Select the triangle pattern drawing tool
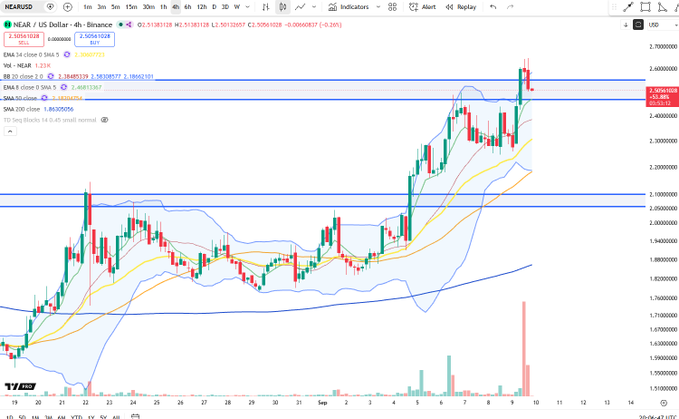The width and height of the screenshot is (679, 419). [x=662, y=7]
